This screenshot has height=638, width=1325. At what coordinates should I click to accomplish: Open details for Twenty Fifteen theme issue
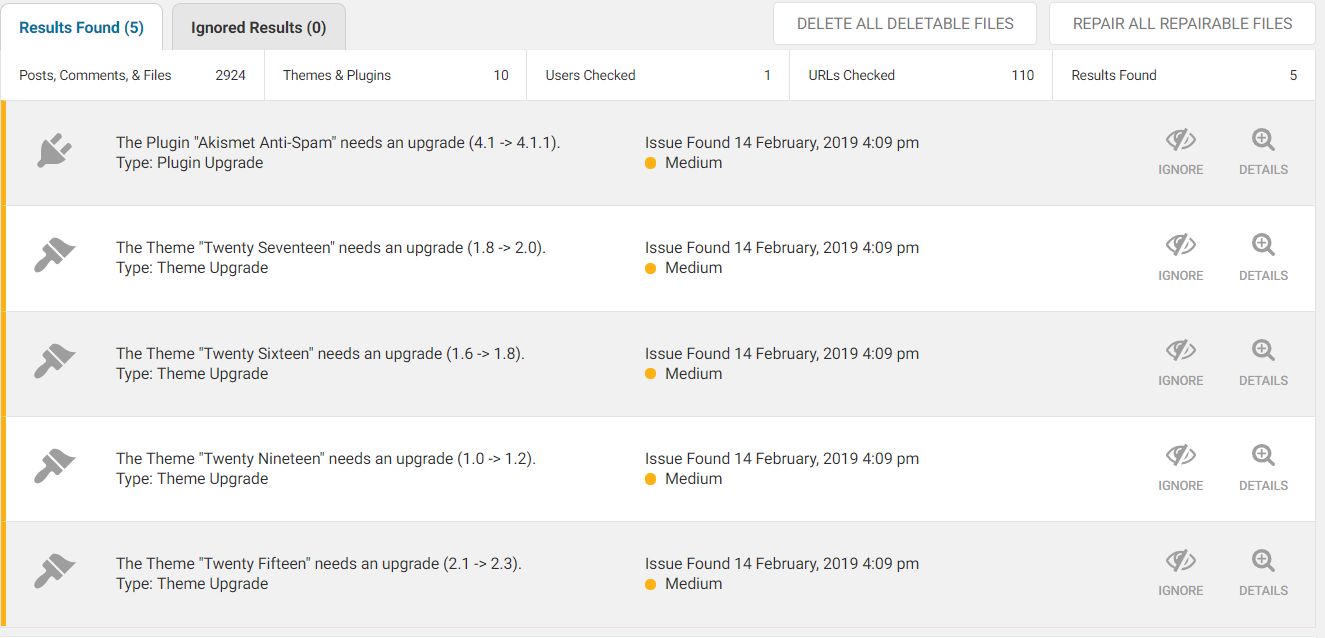[x=1263, y=573]
